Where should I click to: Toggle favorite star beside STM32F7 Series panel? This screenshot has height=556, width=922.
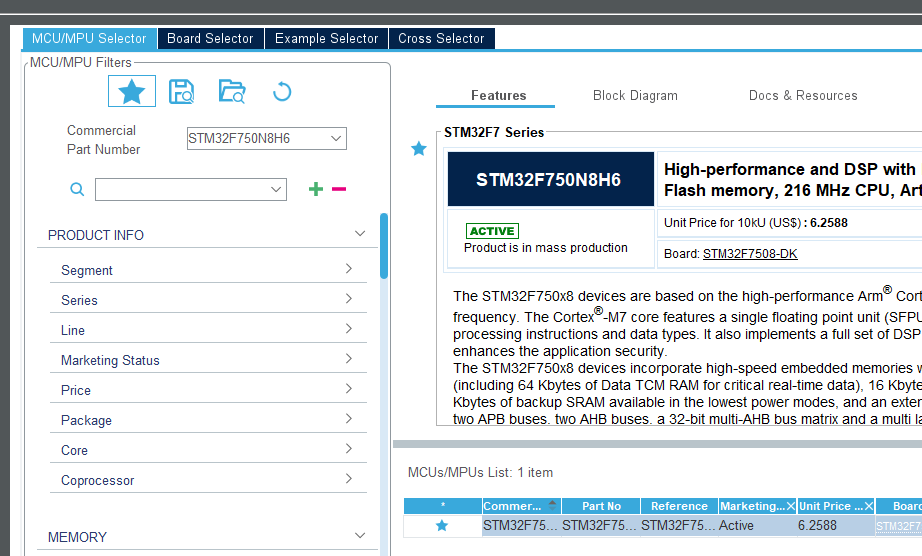[x=419, y=149]
